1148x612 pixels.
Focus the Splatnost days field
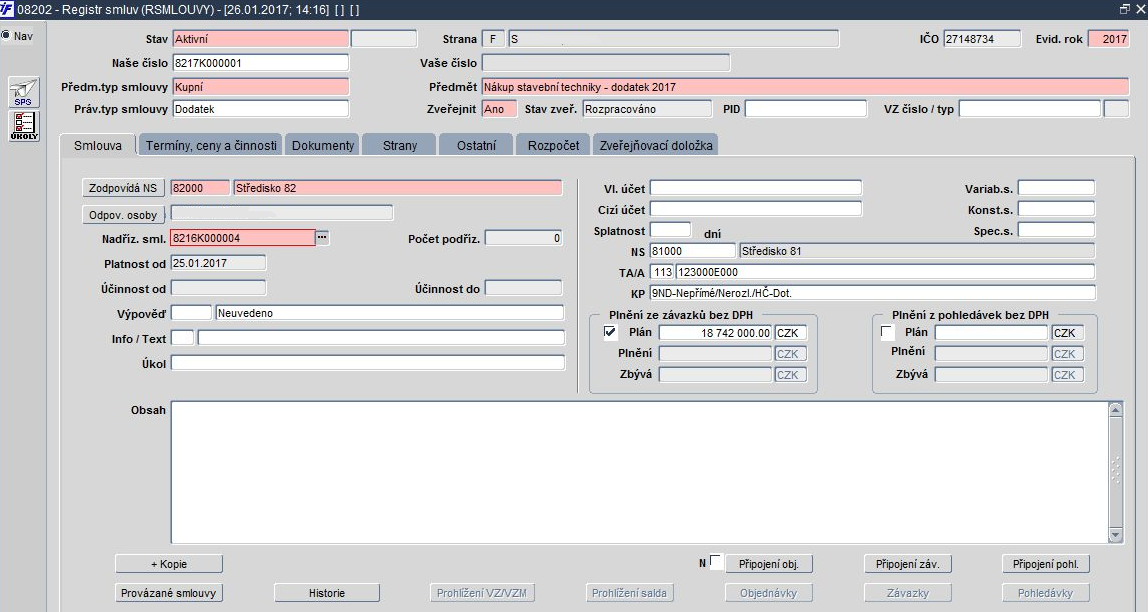pyautogui.click(x=670, y=231)
